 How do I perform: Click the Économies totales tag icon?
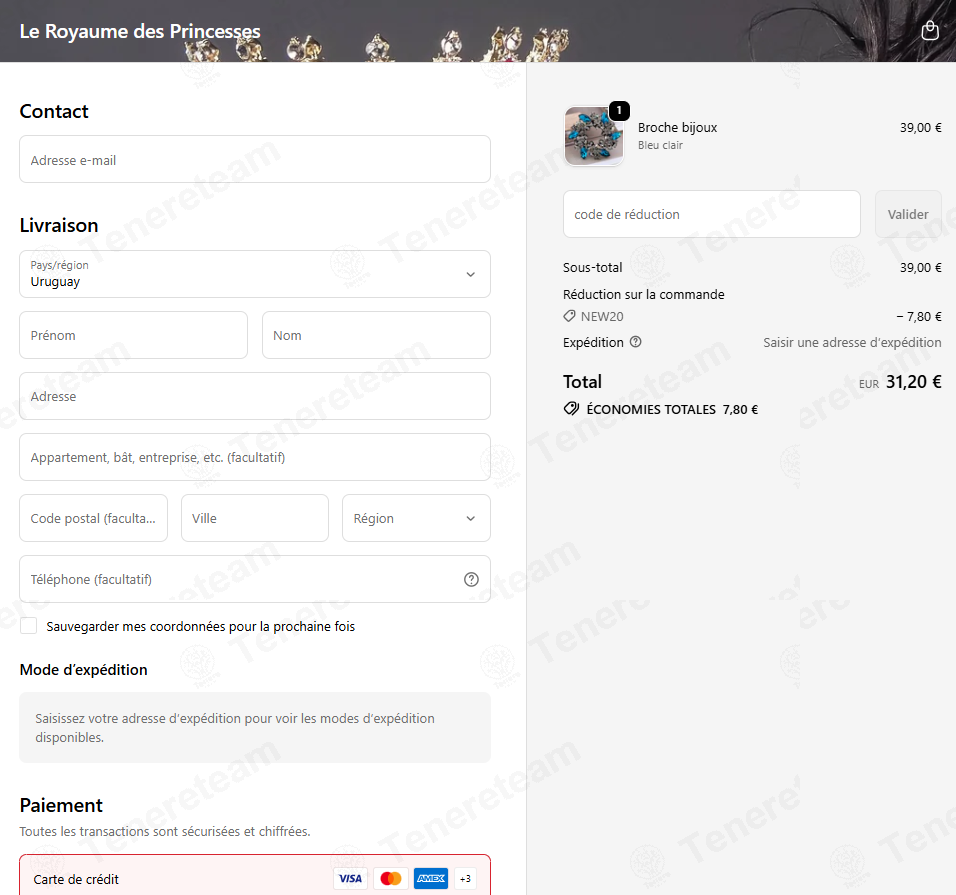(x=571, y=409)
